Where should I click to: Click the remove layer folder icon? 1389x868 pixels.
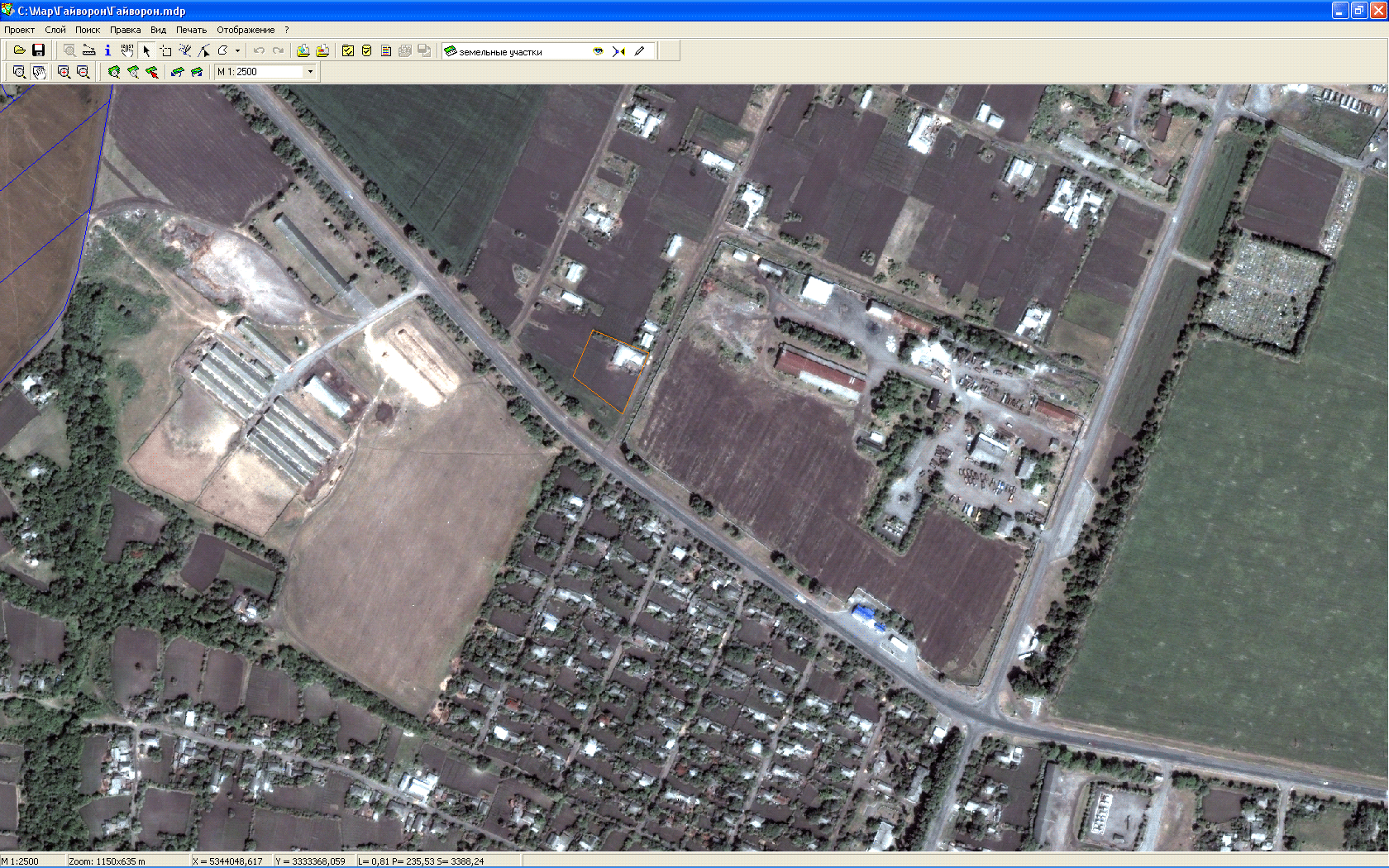click(x=322, y=50)
